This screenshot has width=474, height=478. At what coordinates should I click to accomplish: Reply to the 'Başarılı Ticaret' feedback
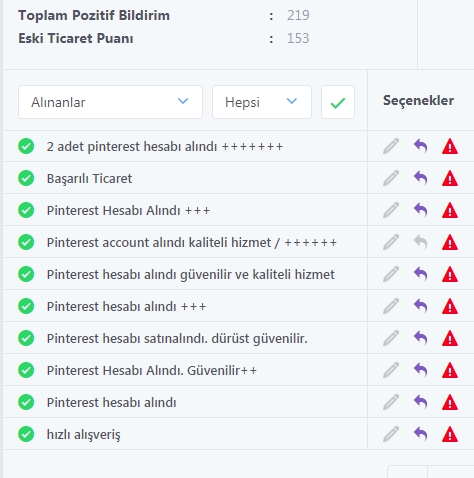(421, 178)
